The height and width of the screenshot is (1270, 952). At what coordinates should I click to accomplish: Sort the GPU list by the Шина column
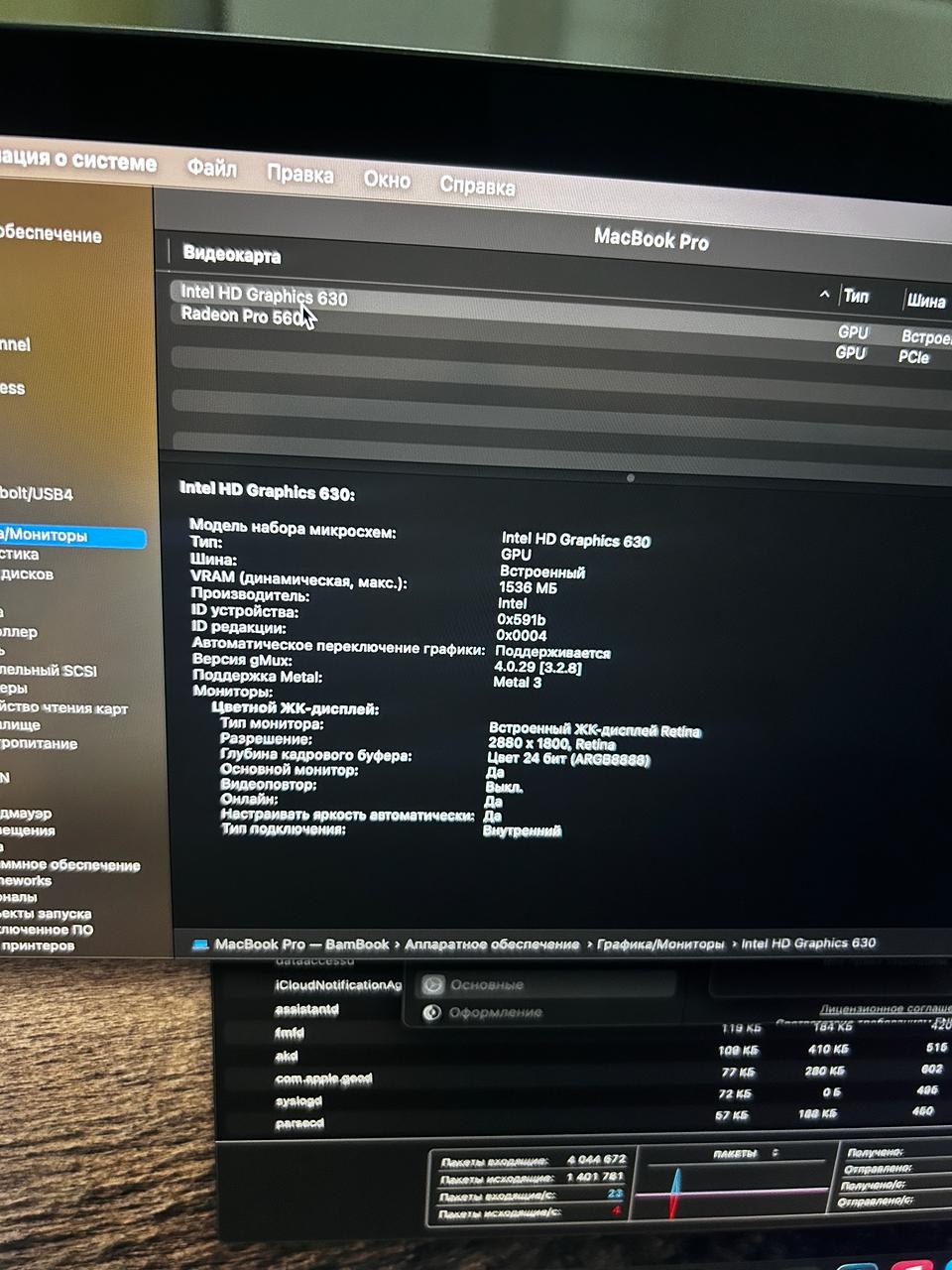[925, 301]
